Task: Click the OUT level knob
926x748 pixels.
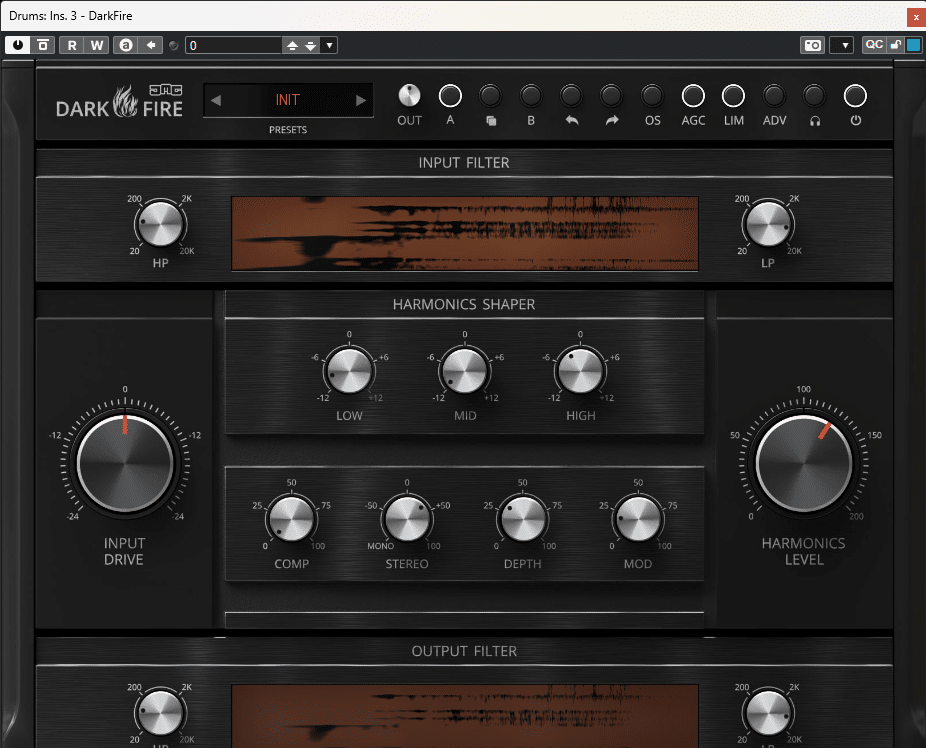Action: coord(409,96)
